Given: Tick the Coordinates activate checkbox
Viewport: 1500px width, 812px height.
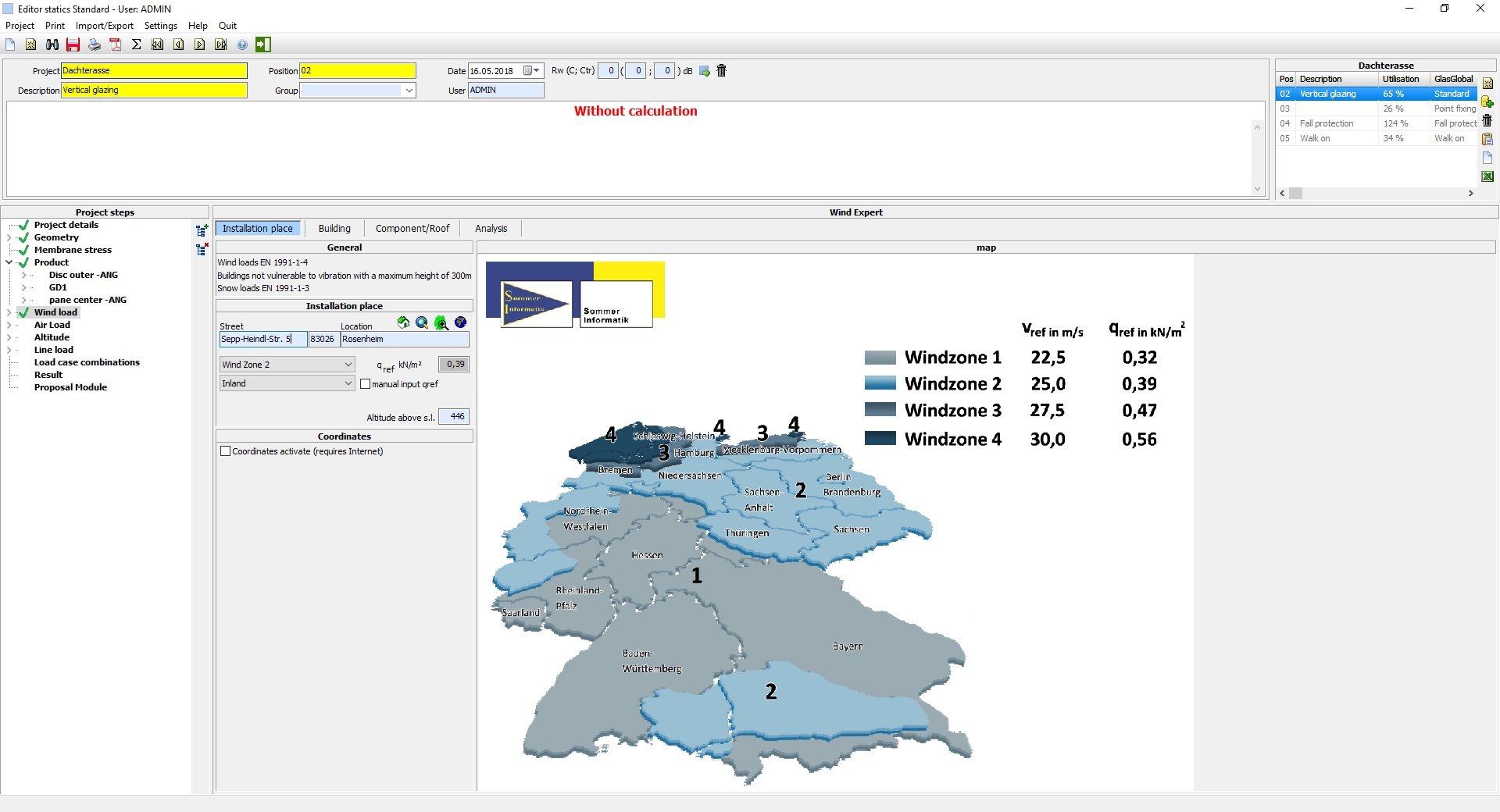Looking at the screenshot, I should (x=226, y=451).
